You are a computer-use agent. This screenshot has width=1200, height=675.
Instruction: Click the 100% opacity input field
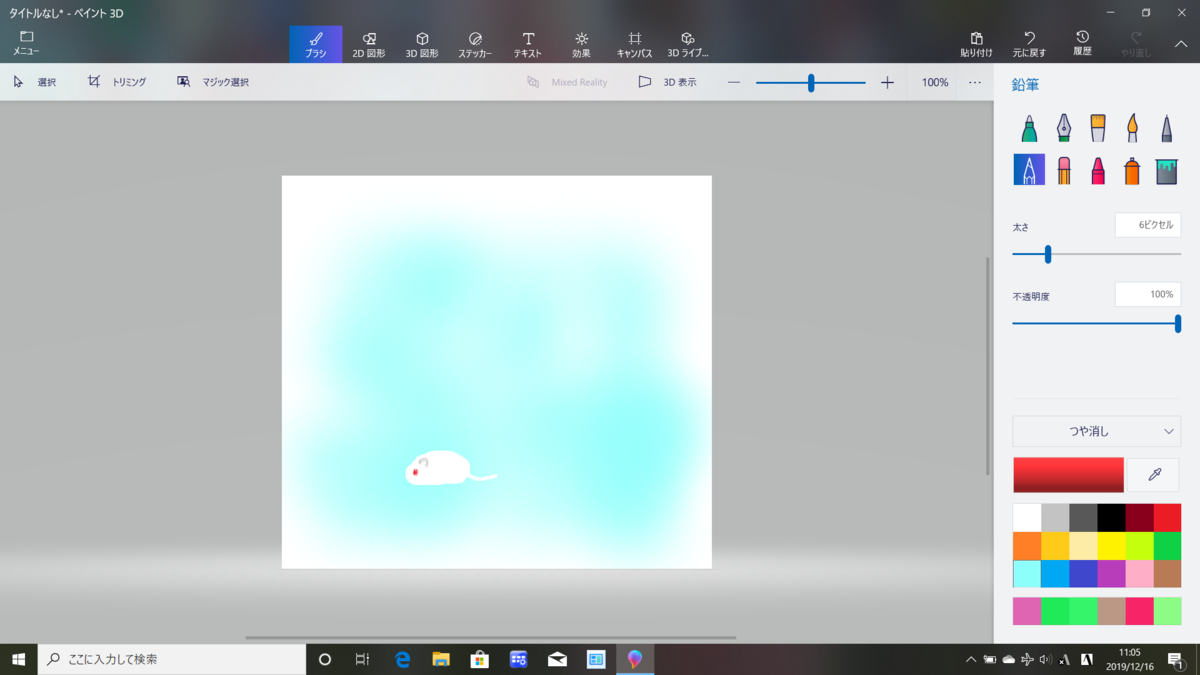click(x=1148, y=294)
